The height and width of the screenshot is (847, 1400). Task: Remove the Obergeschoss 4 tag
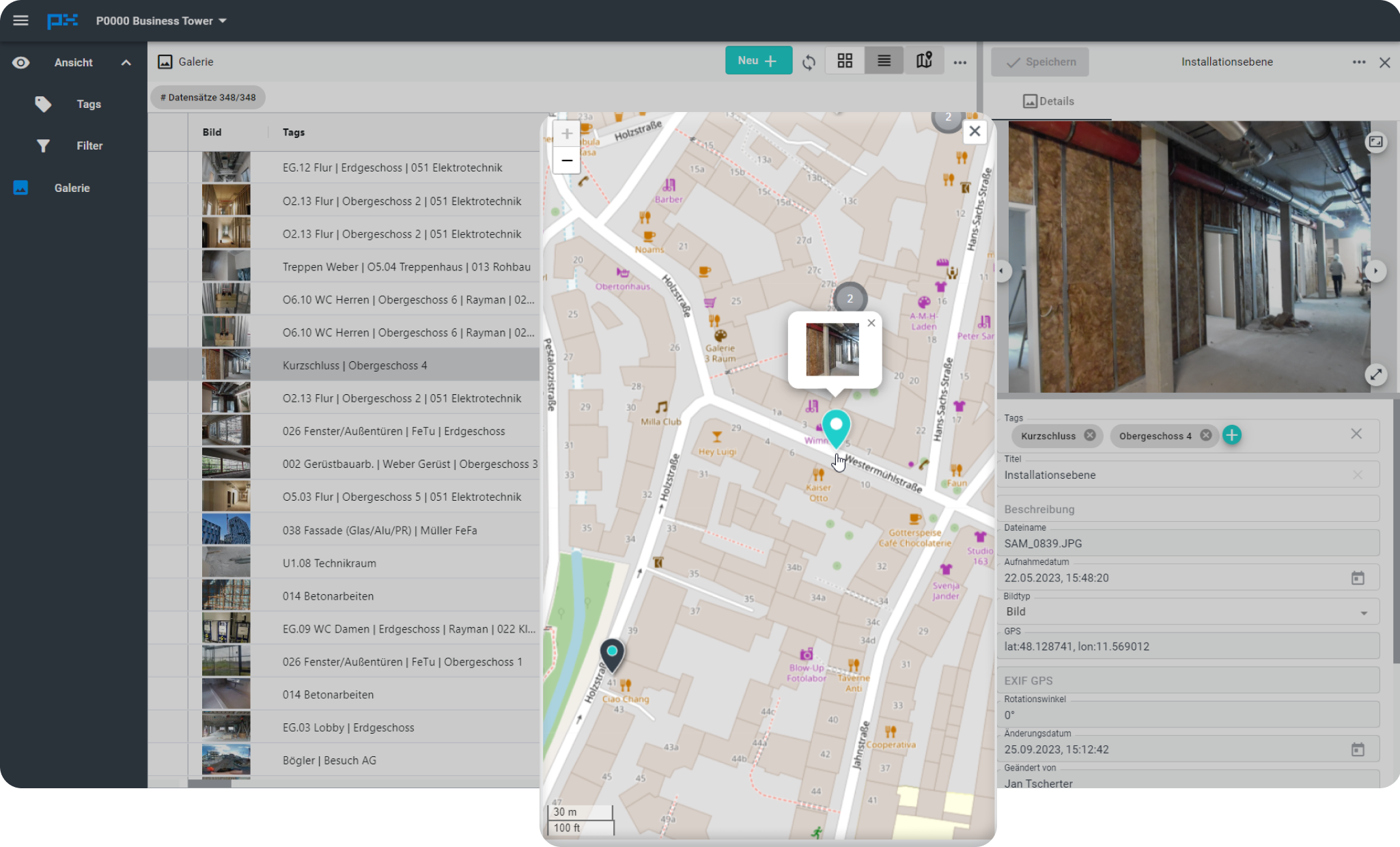click(x=1206, y=435)
